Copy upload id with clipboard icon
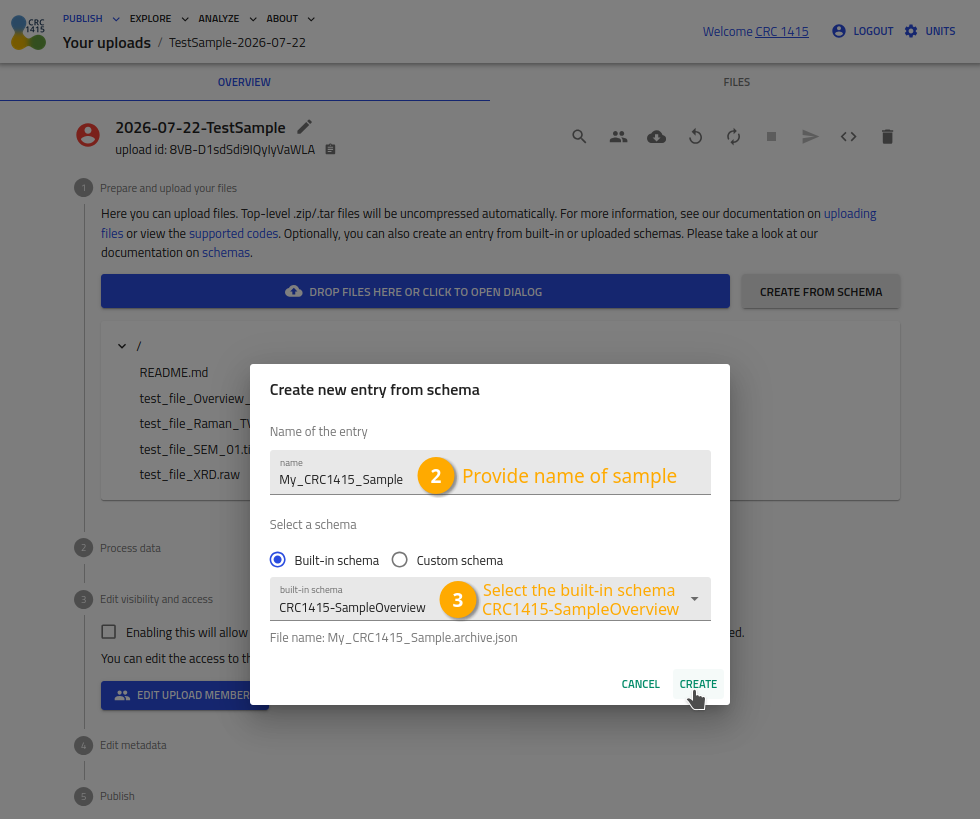 (x=331, y=149)
